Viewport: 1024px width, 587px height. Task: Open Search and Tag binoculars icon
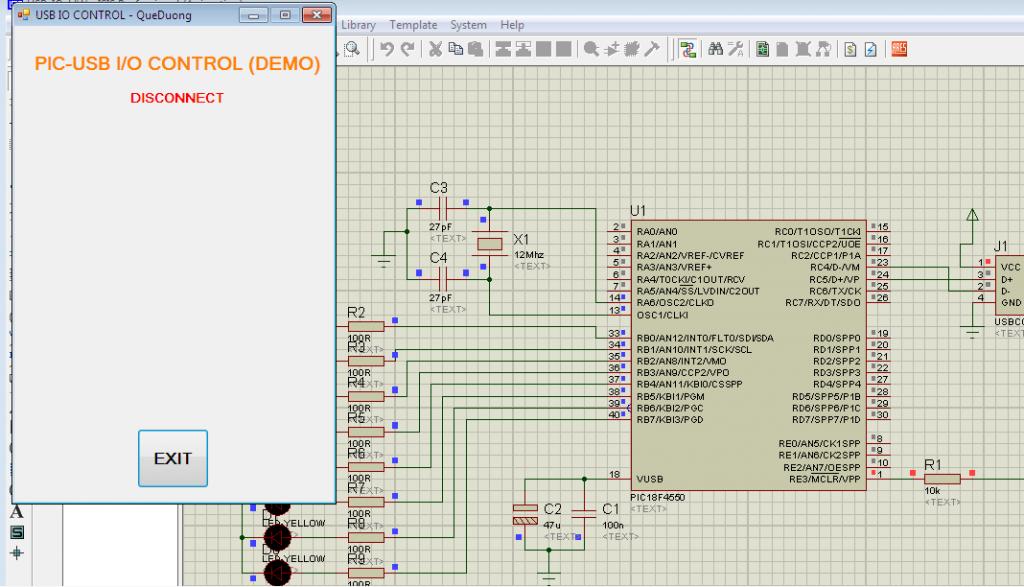click(716, 49)
